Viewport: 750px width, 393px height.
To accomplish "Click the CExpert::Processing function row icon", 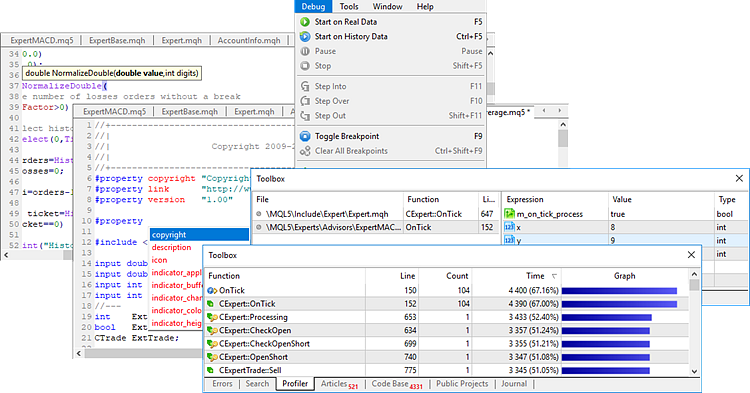I will tap(212, 317).
